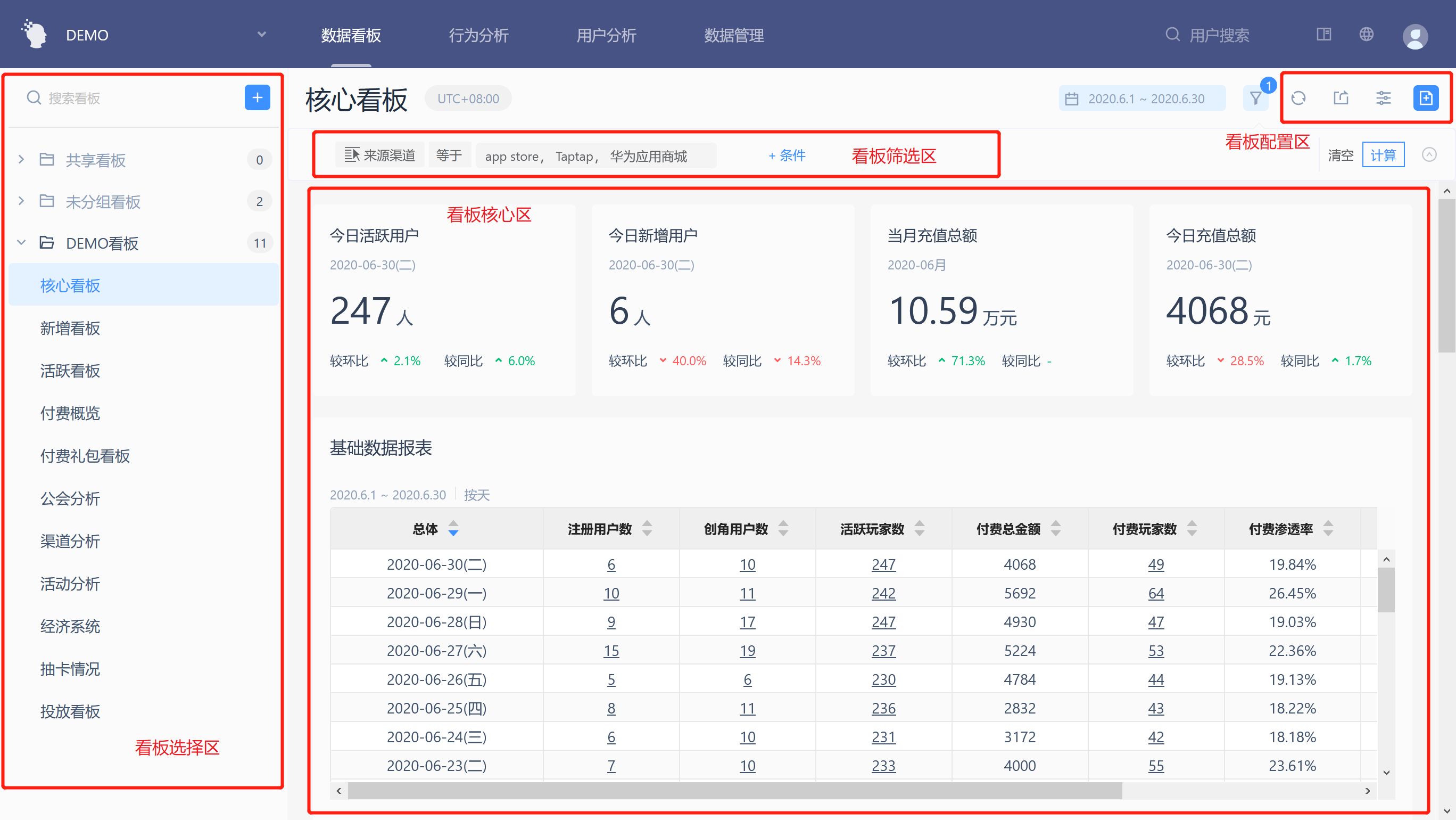Open 抽卡情况 dashboard
This screenshot has width=1456, height=820.
coord(144,668)
